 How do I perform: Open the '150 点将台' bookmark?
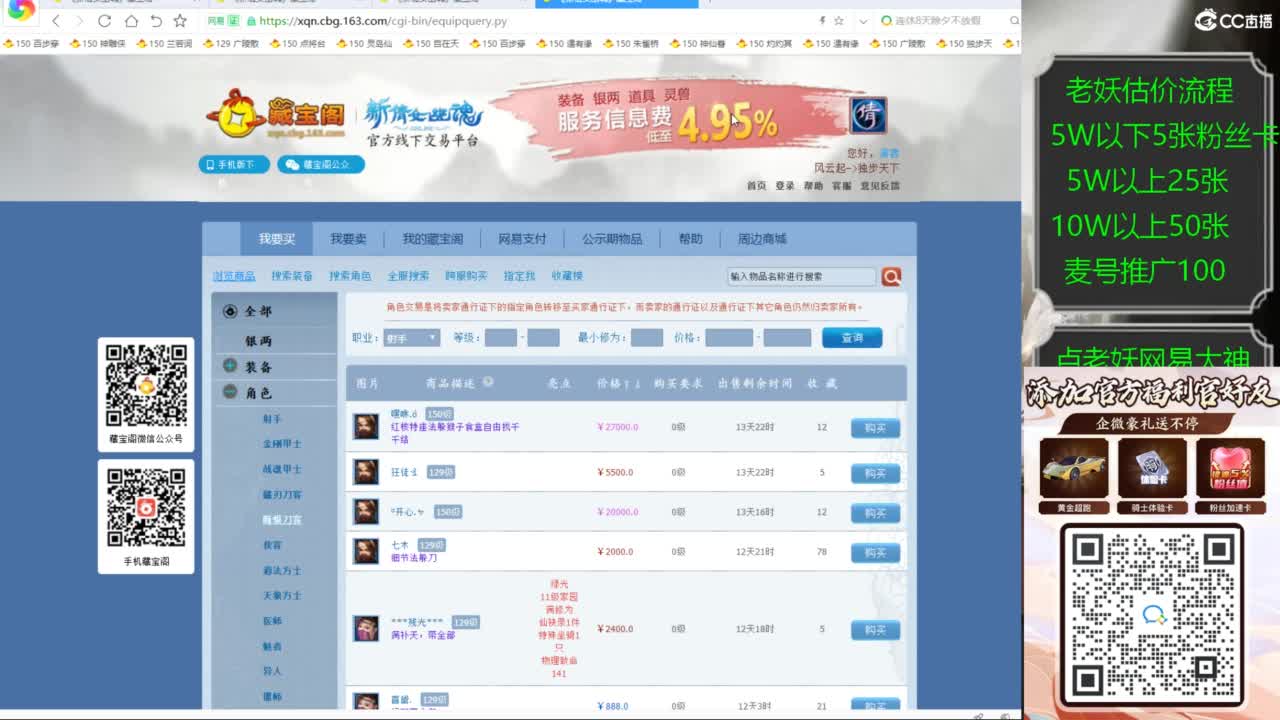[x=297, y=44]
